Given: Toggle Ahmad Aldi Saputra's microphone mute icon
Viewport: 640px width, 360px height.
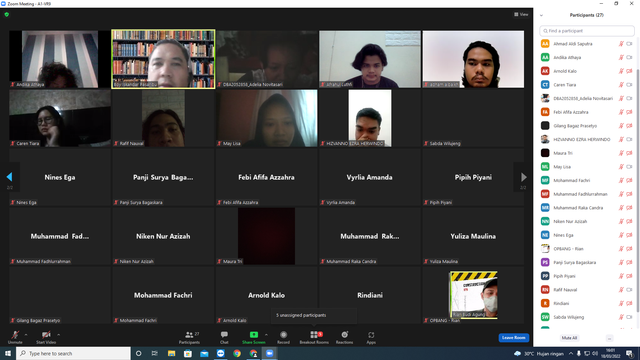Looking at the screenshot, I should [x=621, y=44].
